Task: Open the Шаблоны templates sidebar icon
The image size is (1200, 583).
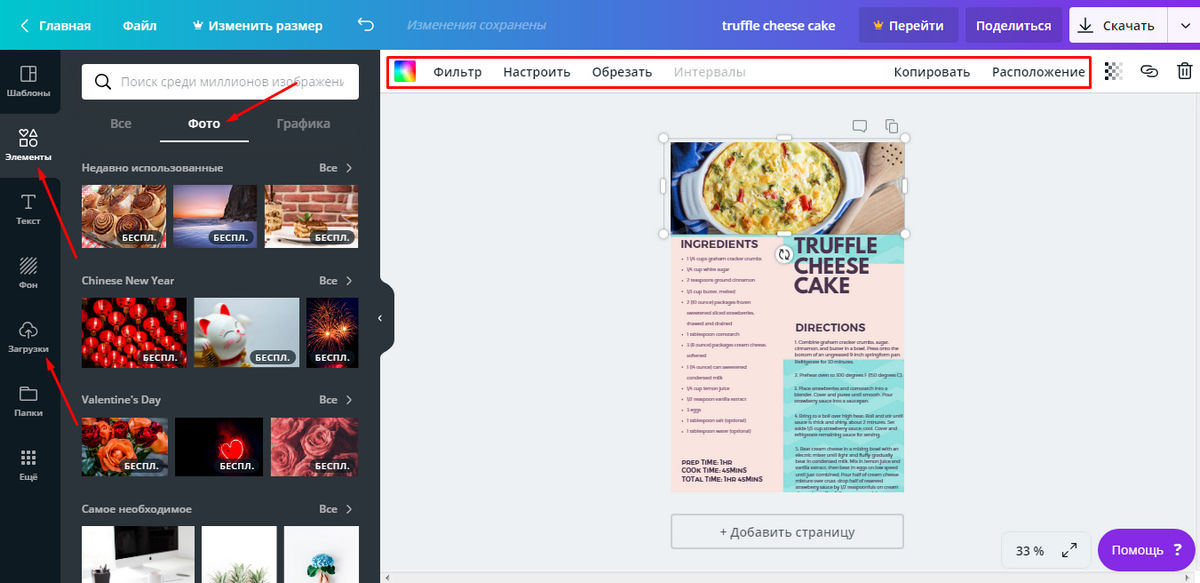Action: click(x=28, y=81)
